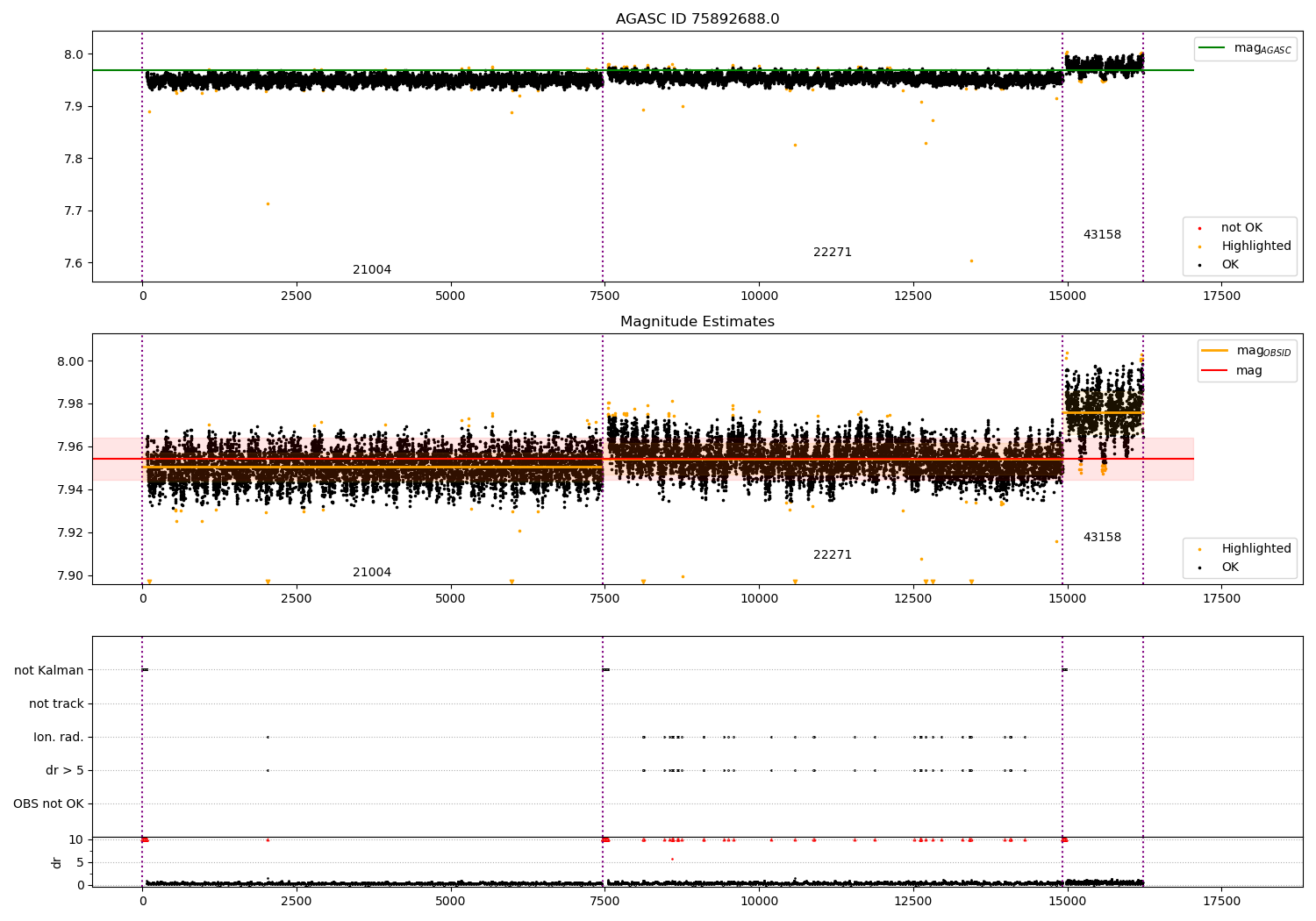Click the 7.8 y-tick in the top panel
1316x921 pixels.
[74, 160]
